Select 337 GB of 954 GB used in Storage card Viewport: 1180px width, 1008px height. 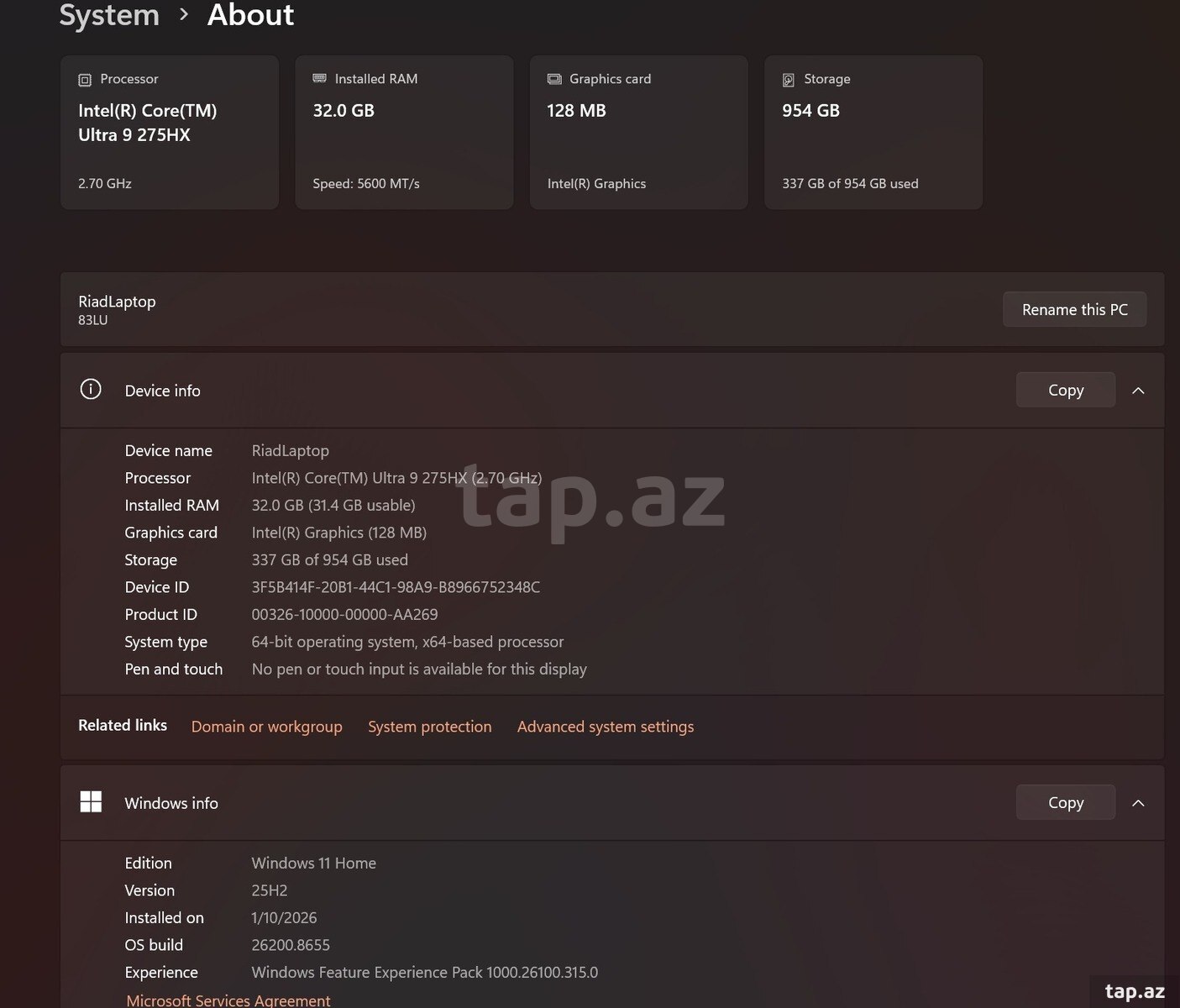(850, 183)
